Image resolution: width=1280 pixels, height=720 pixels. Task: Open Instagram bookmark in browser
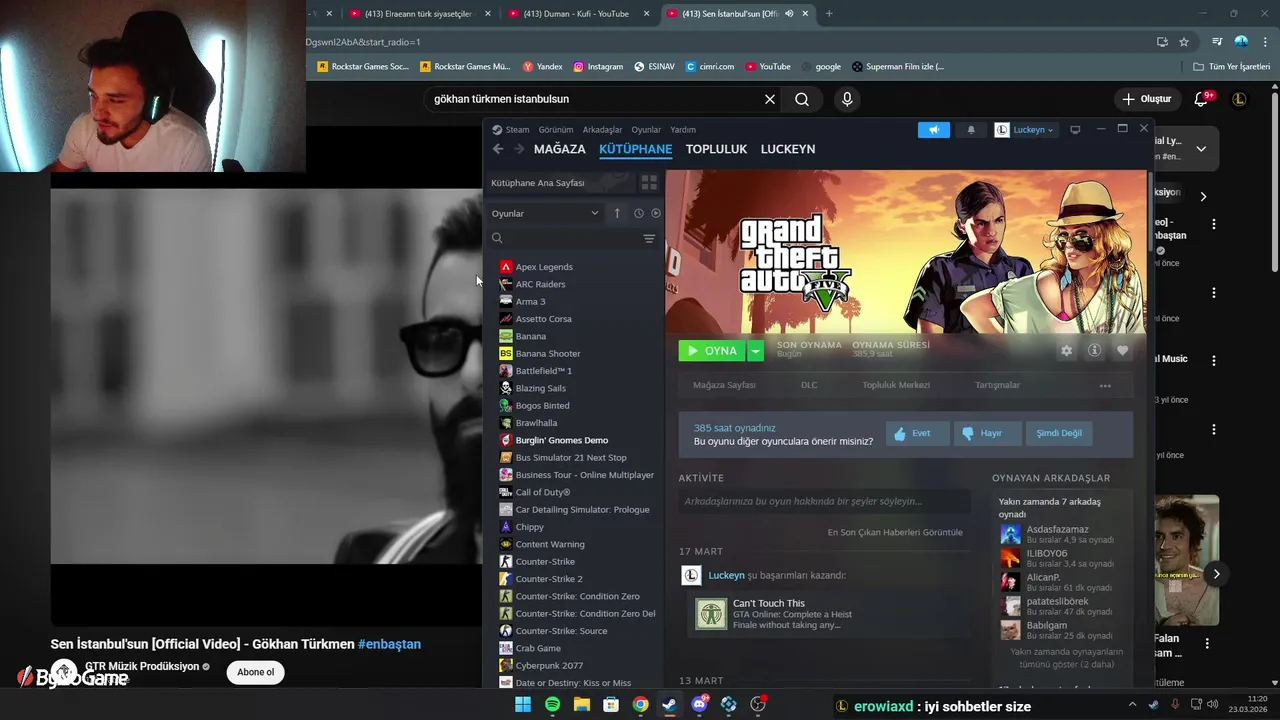pyautogui.click(x=598, y=67)
